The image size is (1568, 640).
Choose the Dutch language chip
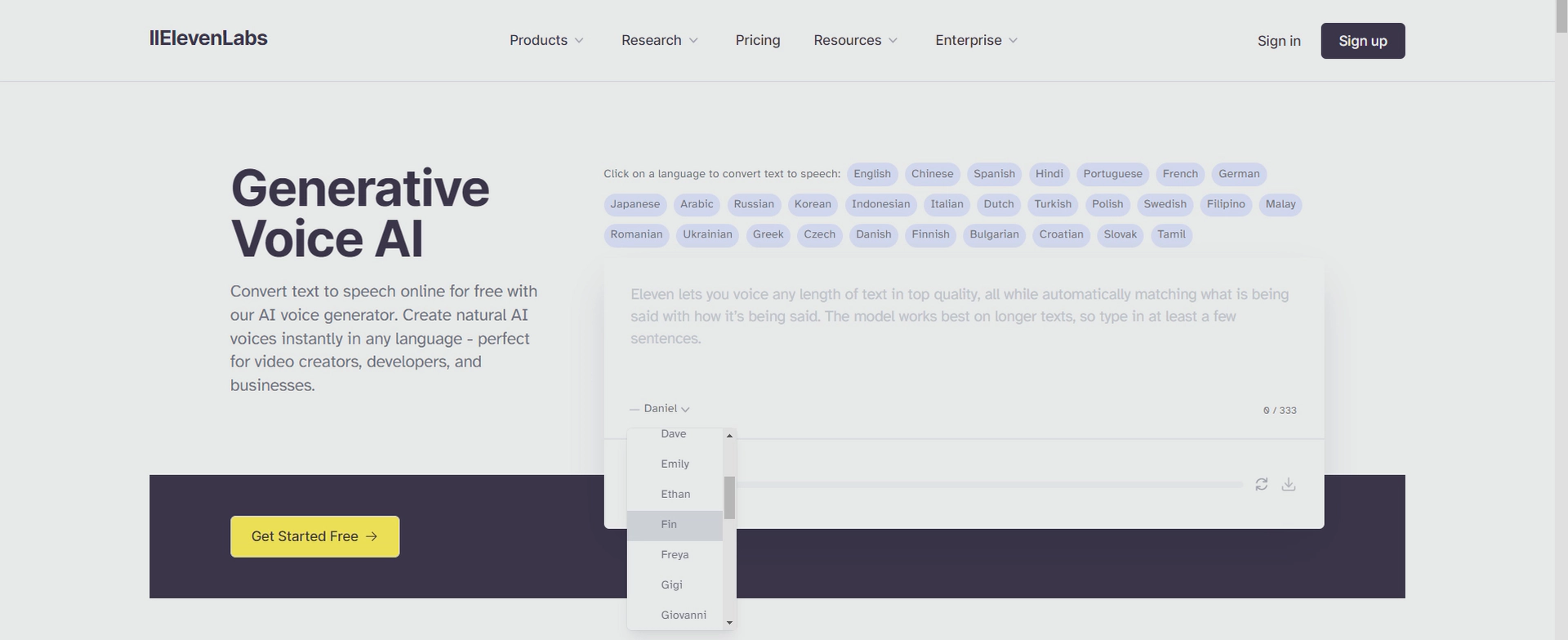coord(998,204)
